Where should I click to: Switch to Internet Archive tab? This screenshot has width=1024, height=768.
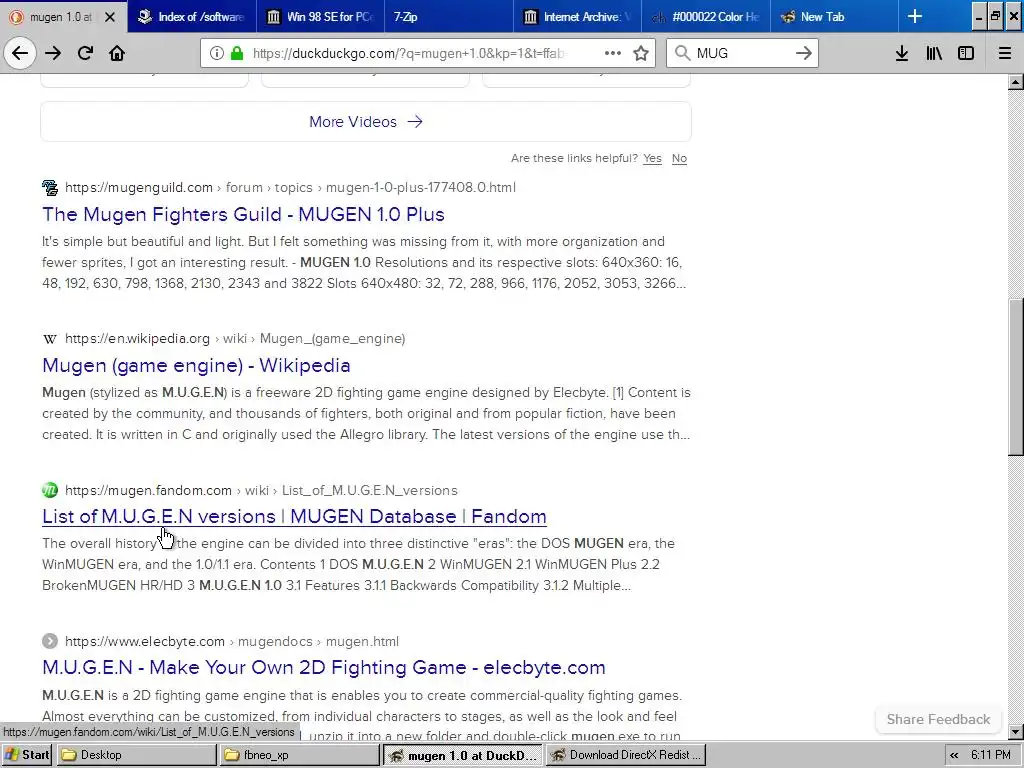point(577,16)
